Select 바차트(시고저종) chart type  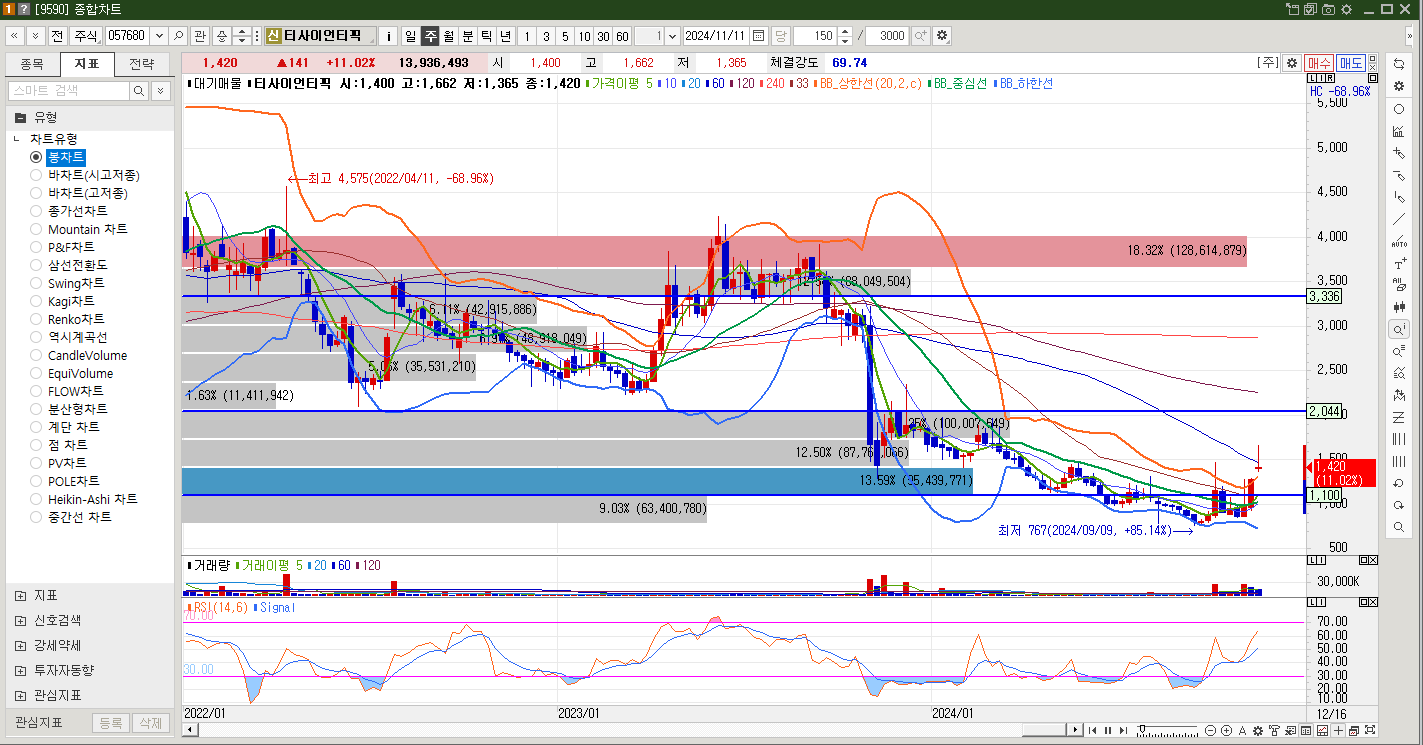tap(94, 175)
